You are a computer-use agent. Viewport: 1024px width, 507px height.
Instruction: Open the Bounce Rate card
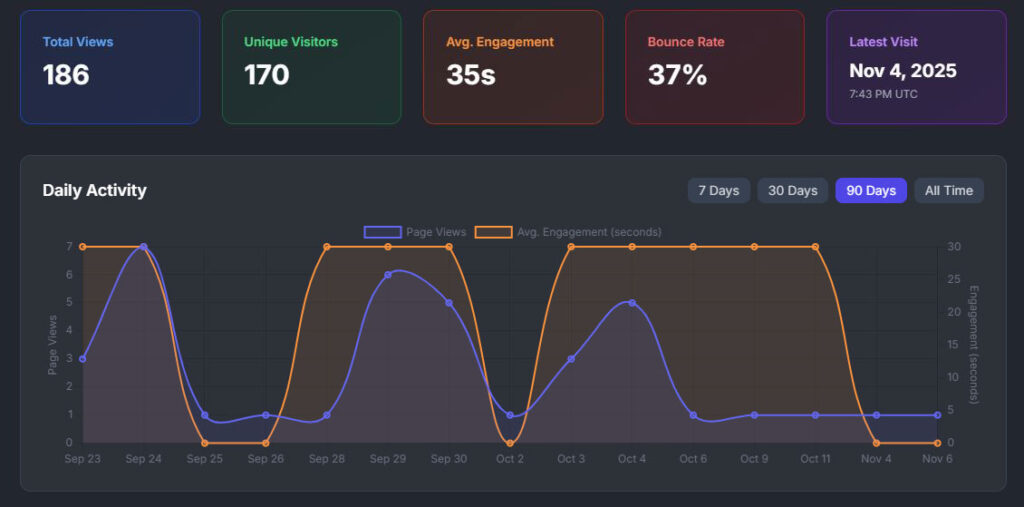pyautogui.click(x=714, y=67)
